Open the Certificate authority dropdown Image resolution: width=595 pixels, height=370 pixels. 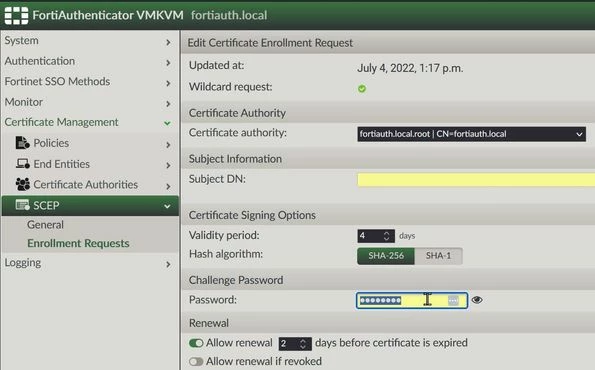point(471,134)
